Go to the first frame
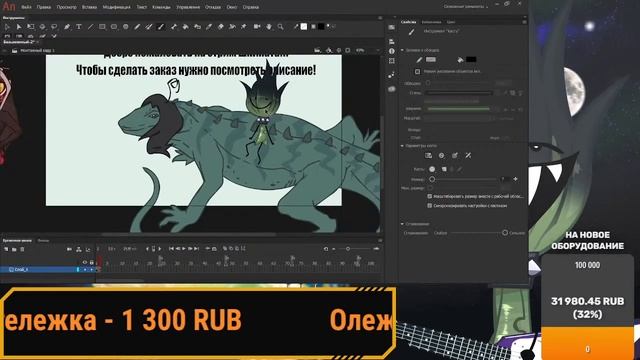 pos(171,249)
